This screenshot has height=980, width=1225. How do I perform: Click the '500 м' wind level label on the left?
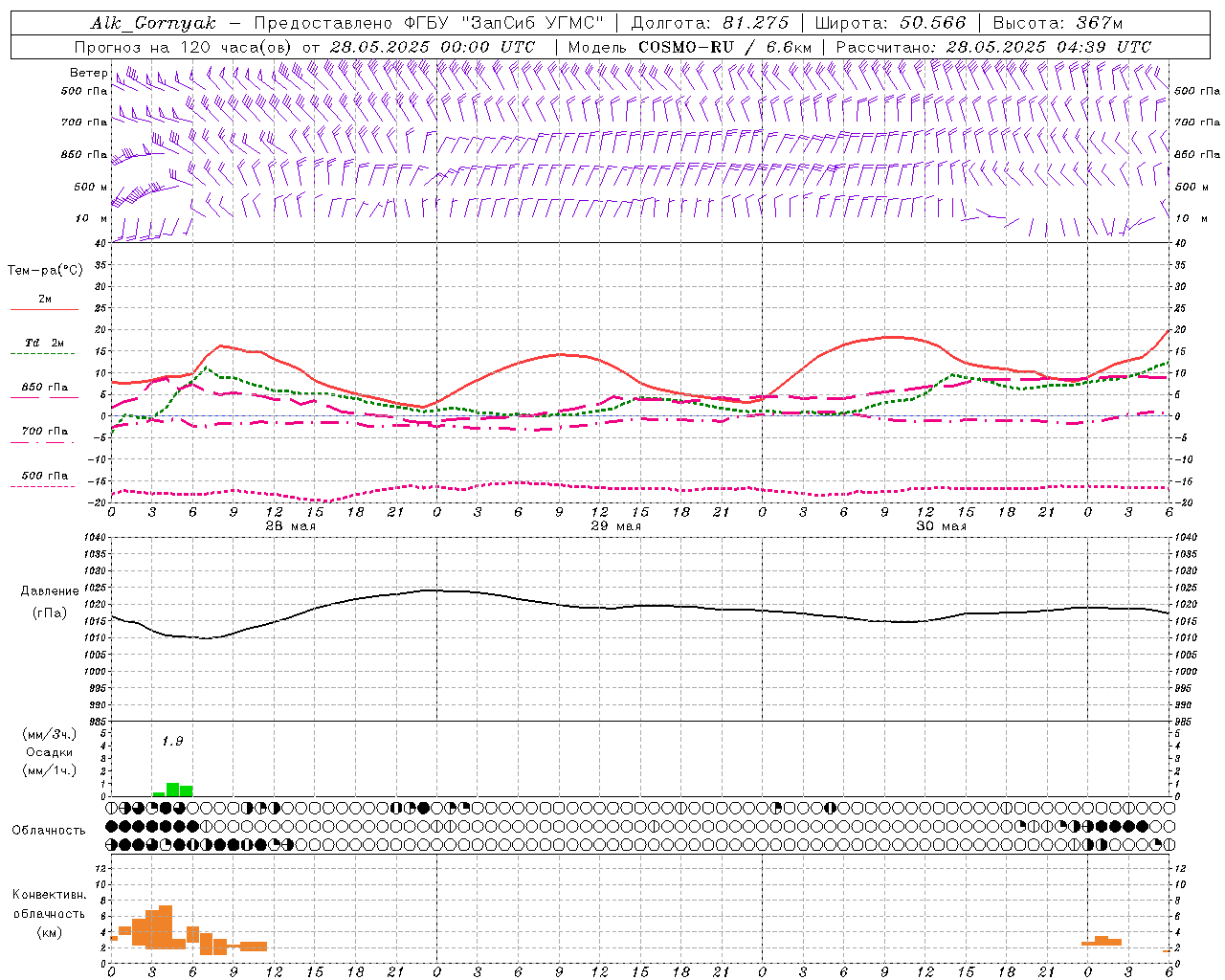click(92, 187)
